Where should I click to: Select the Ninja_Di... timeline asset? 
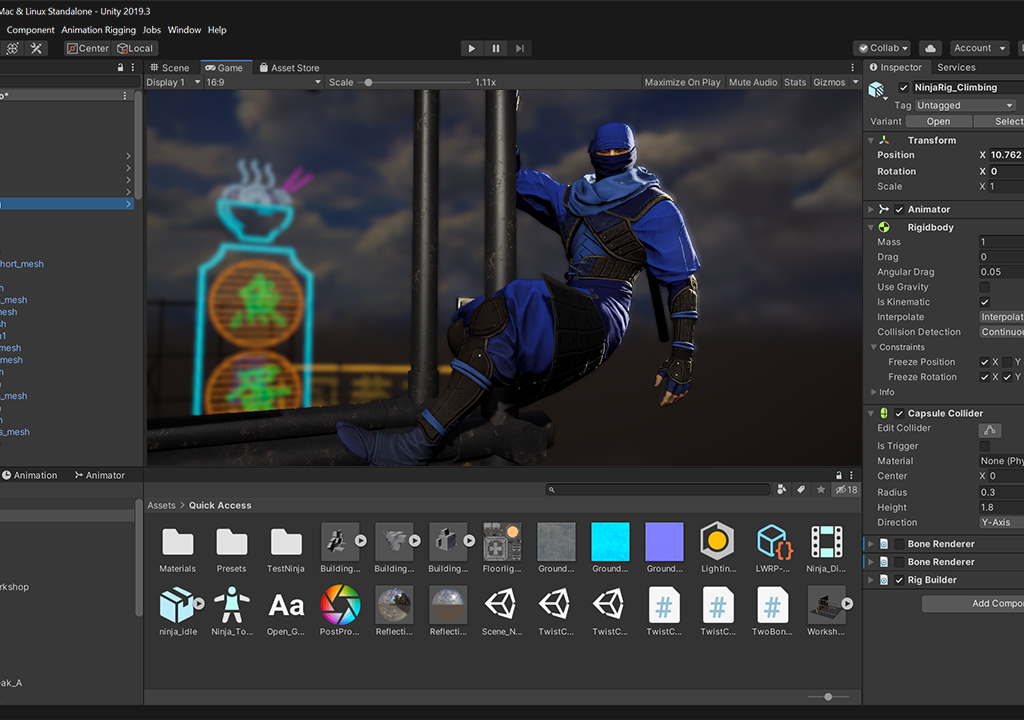[826, 548]
